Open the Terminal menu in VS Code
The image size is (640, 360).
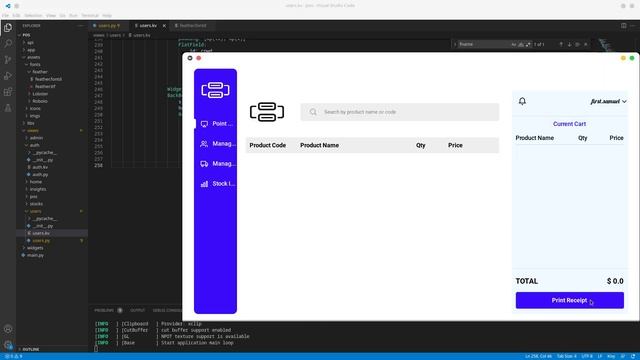[x=90, y=16]
